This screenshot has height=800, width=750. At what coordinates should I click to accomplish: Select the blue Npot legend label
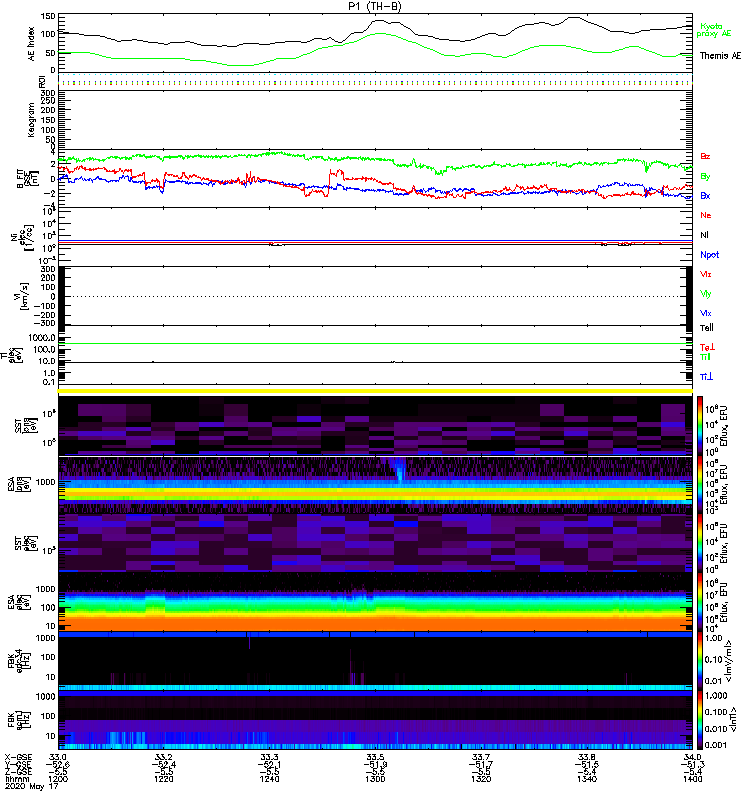click(x=709, y=255)
